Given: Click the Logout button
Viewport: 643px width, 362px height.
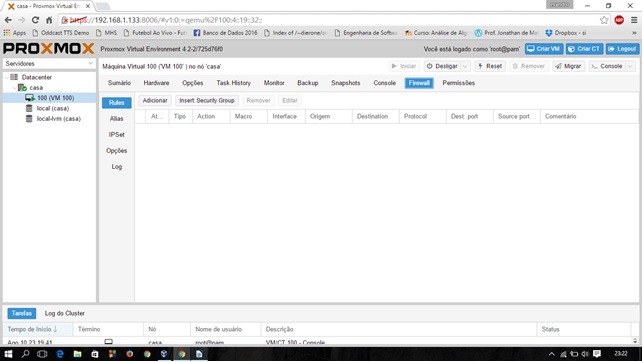Looking at the screenshot, I should [622, 49].
